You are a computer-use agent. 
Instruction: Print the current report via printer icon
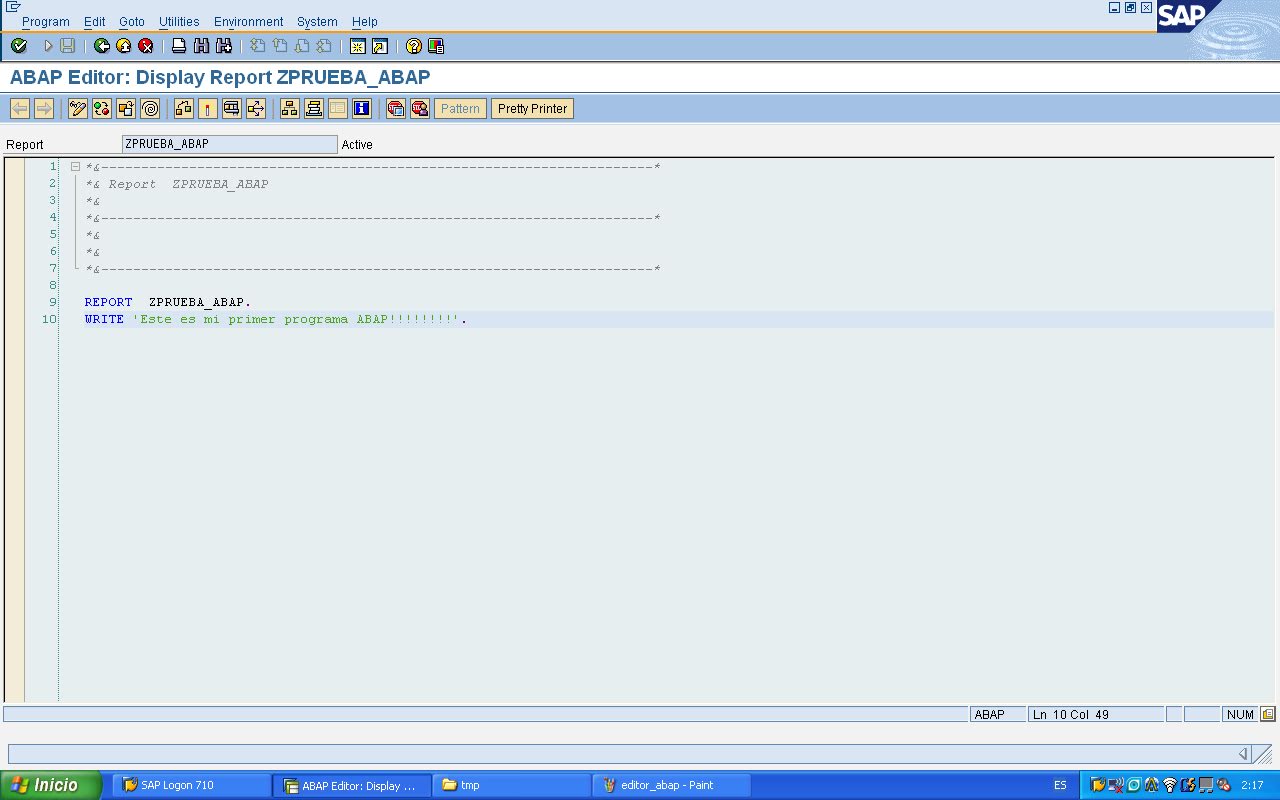pyautogui.click(x=178, y=46)
